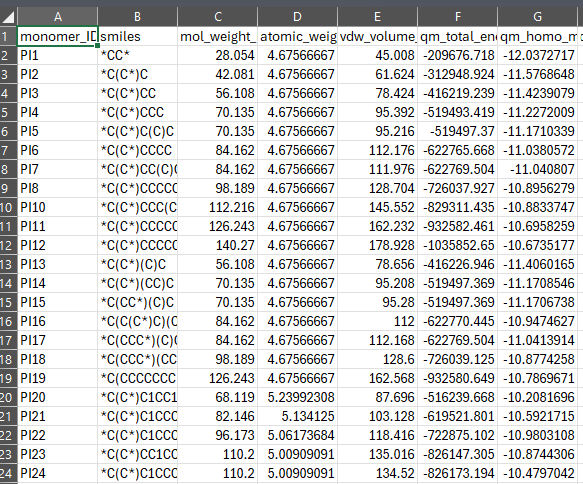Select cell PI19

coord(58,378)
